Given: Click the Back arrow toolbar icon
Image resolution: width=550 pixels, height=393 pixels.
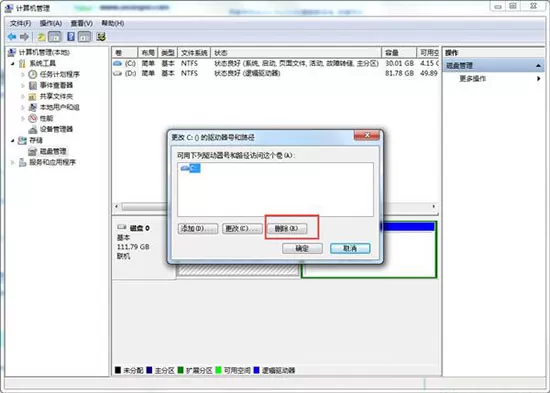Looking at the screenshot, I should (x=12, y=36).
